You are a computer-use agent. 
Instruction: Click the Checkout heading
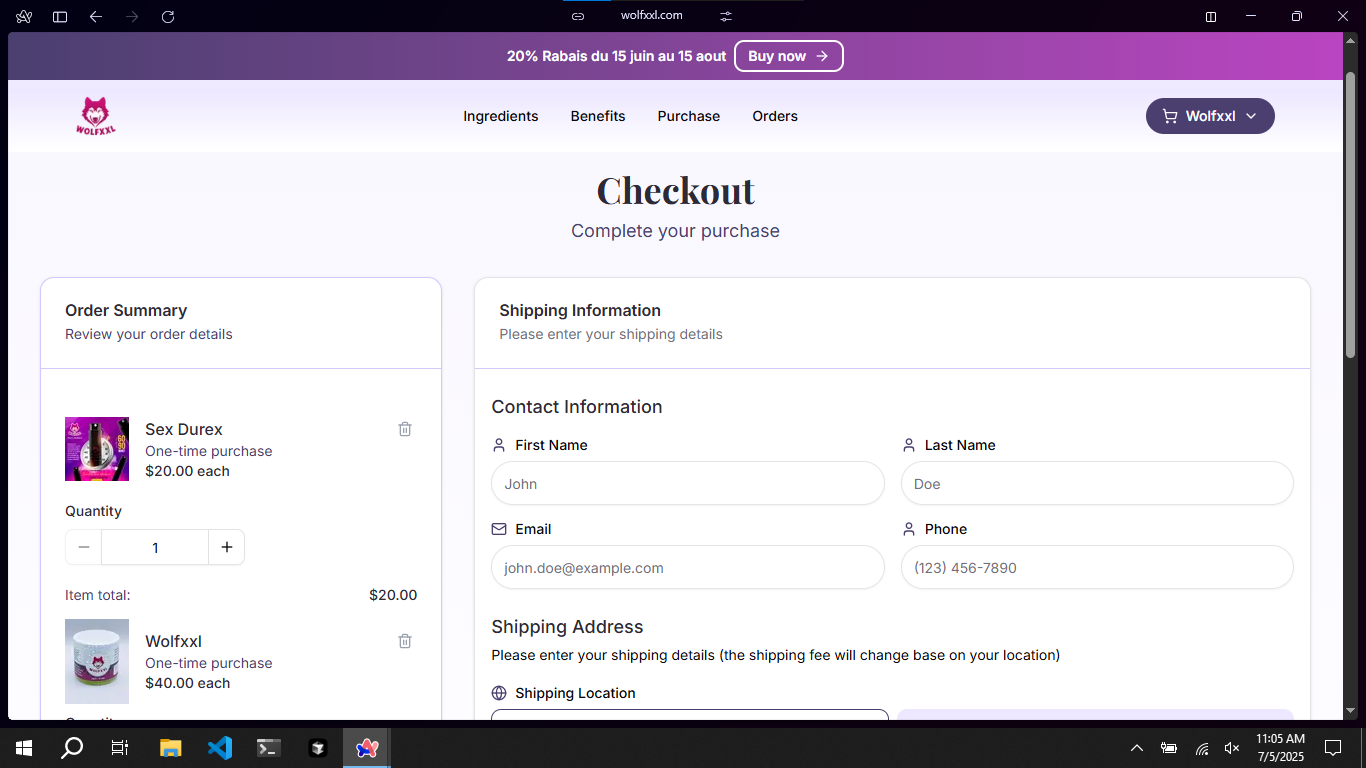(676, 190)
